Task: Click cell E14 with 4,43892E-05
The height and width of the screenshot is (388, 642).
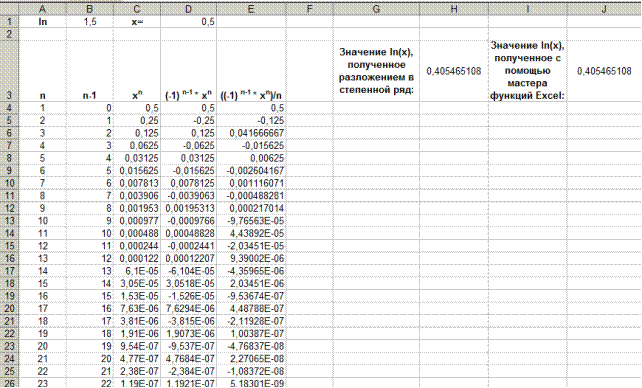Action: (x=251, y=233)
